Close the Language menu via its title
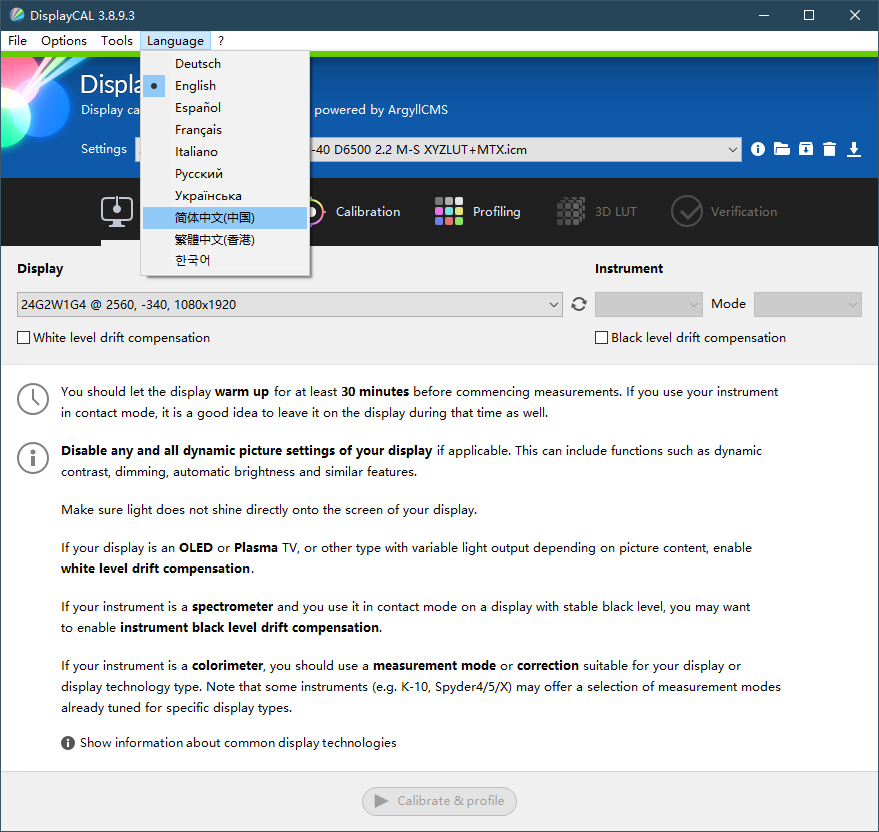This screenshot has height=832, width=879. click(175, 41)
